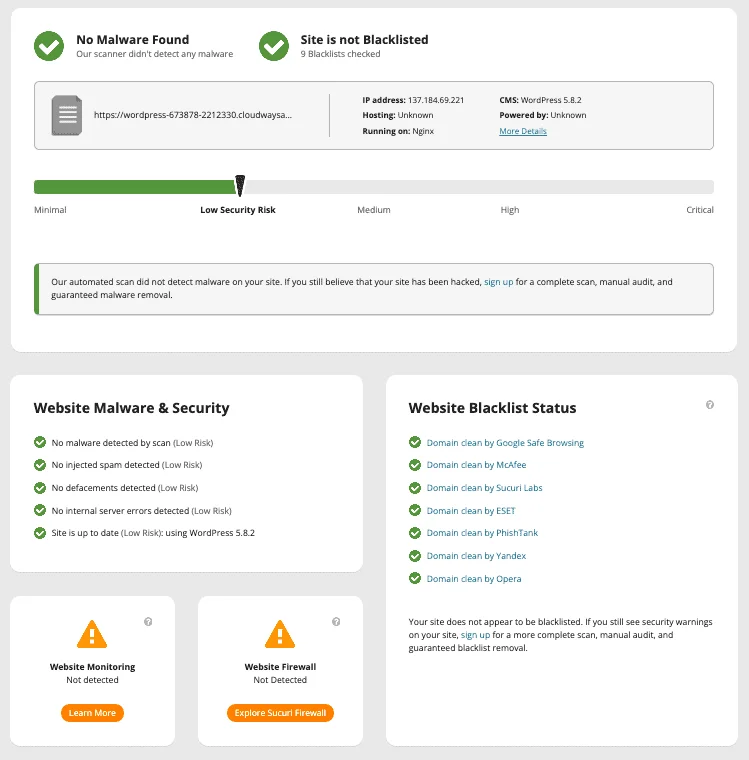Click the Website Monitoring Not detected text

pyautogui.click(x=92, y=680)
